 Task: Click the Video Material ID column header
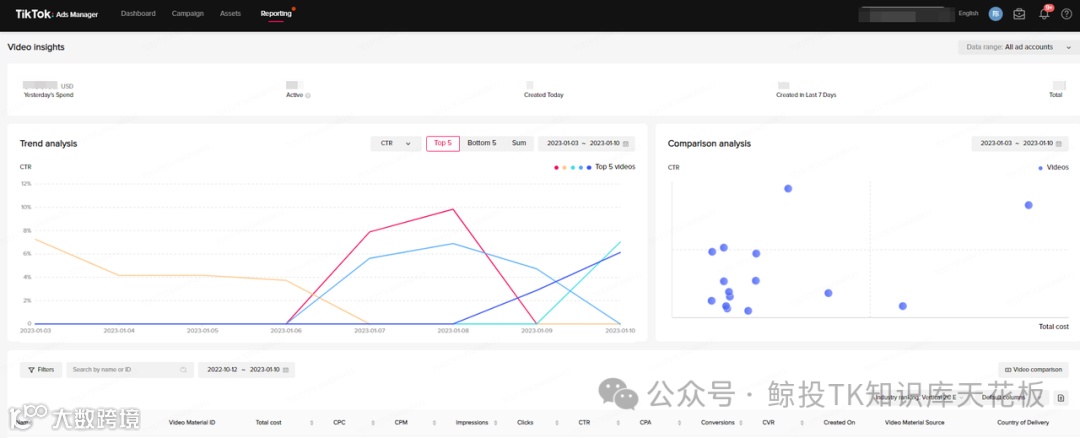(192, 422)
